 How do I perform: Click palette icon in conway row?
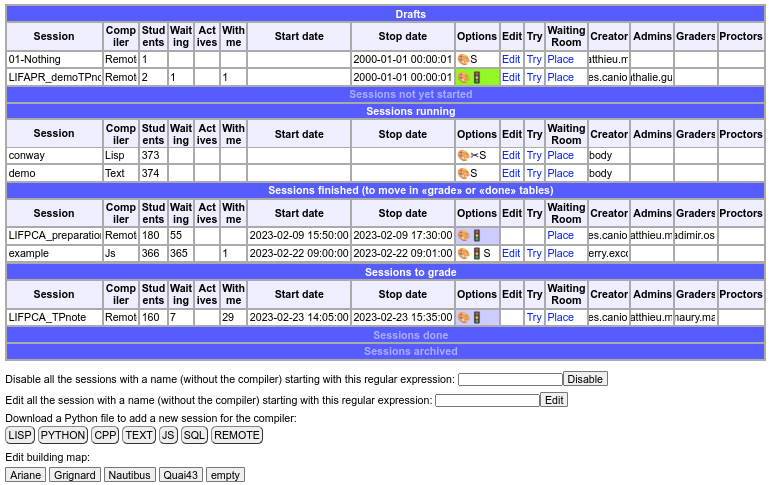(x=463, y=156)
